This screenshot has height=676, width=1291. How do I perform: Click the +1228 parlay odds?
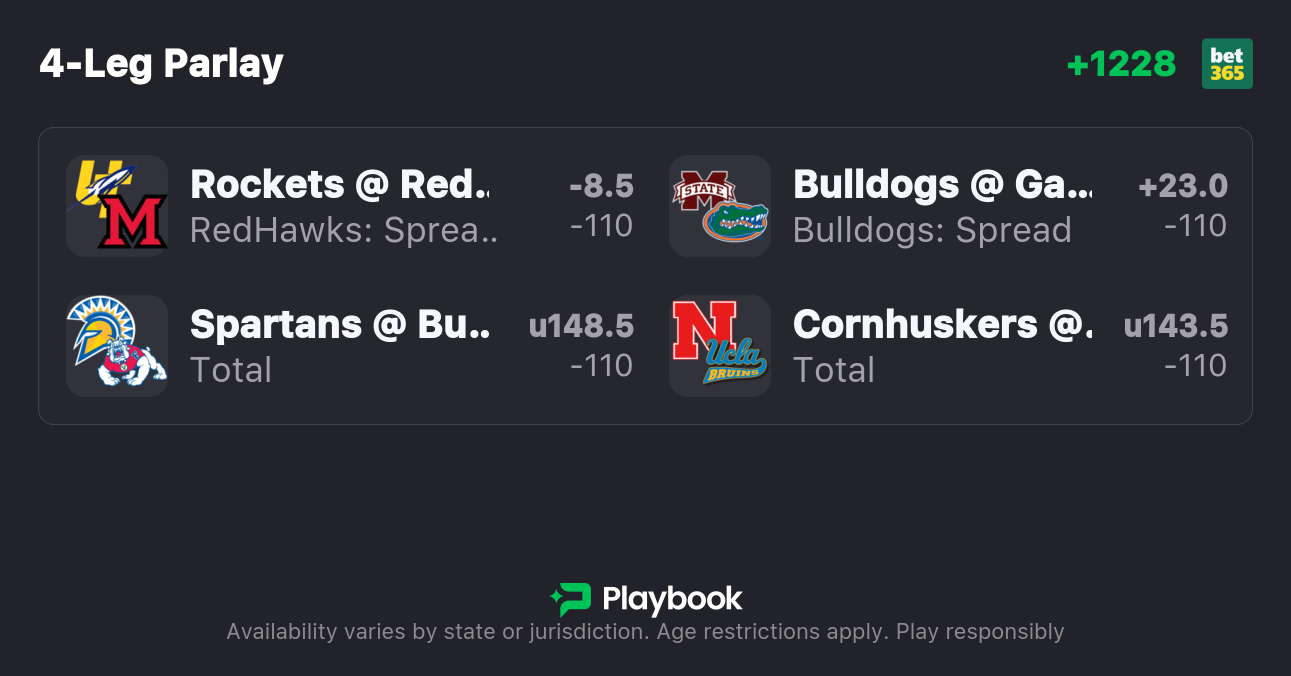(1121, 65)
